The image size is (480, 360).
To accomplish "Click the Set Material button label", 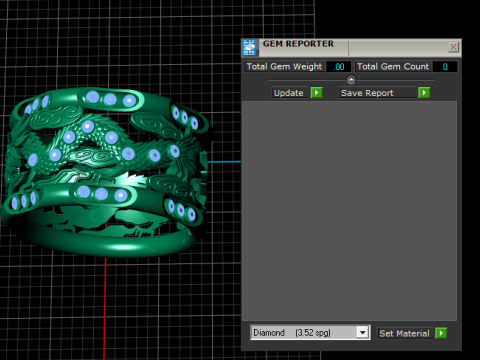I will point(404,333).
